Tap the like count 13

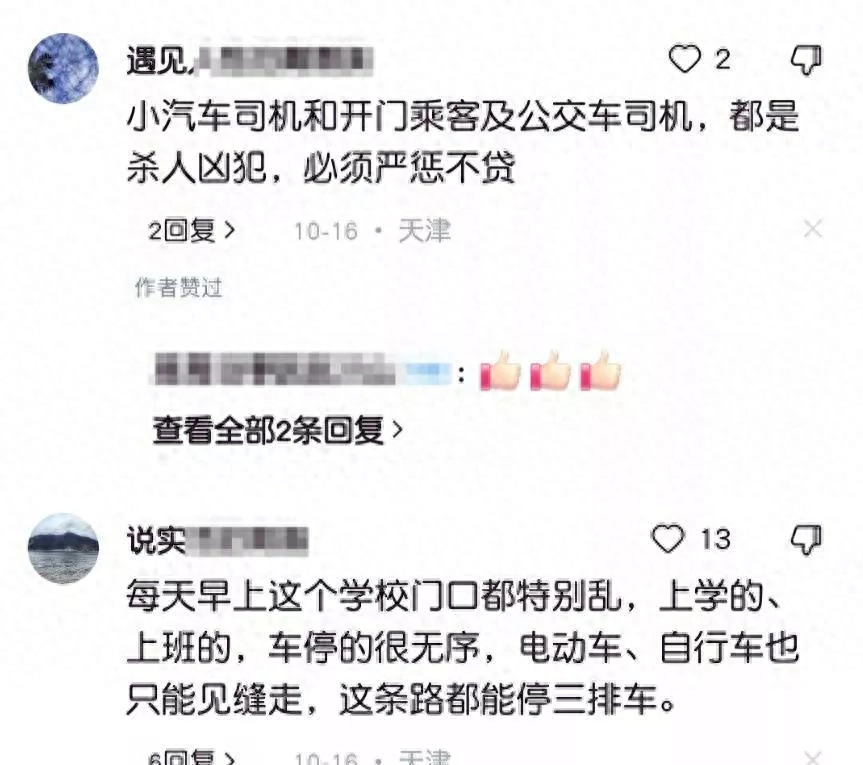(715, 539)
